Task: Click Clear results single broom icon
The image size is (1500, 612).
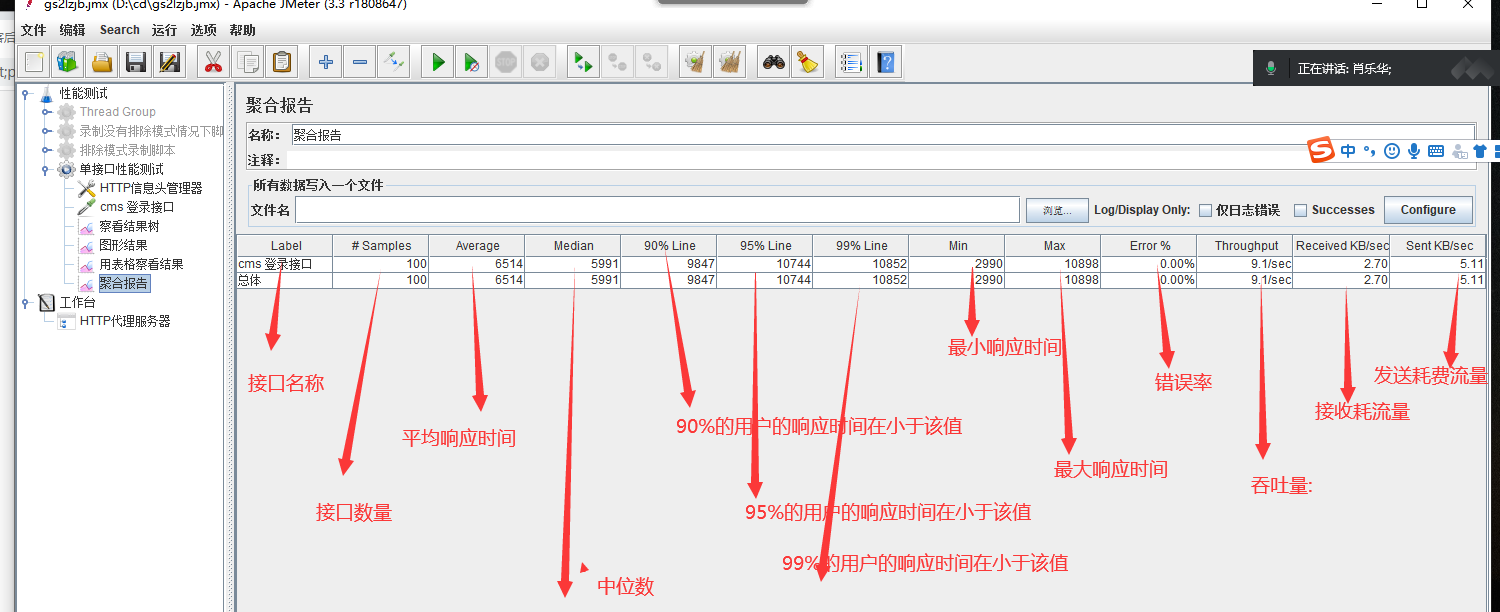Action: point(695,62)
